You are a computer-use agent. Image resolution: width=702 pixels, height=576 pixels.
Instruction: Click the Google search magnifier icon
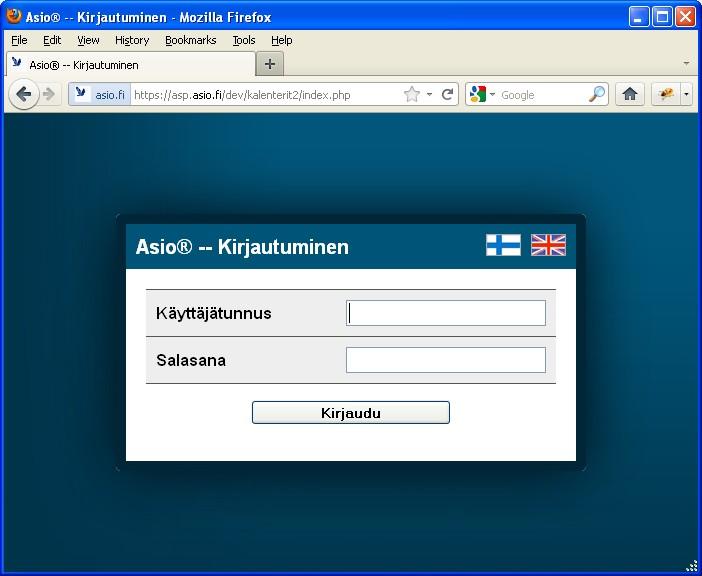tap(596, 94)
